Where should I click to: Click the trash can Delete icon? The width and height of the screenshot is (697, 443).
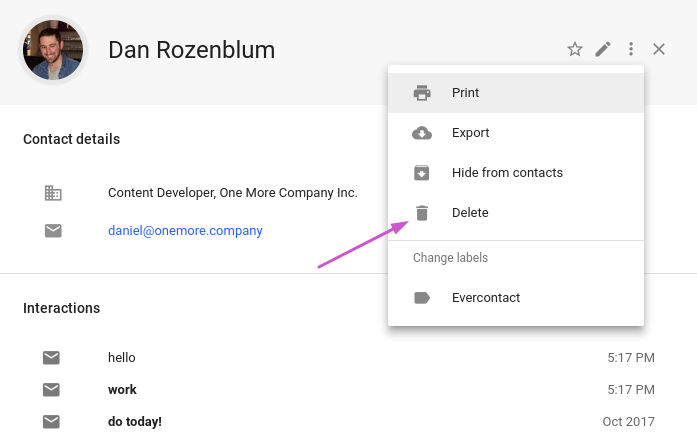click(422, 213)
